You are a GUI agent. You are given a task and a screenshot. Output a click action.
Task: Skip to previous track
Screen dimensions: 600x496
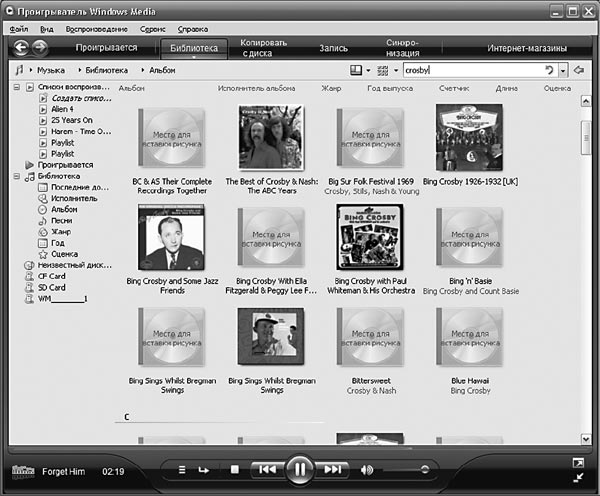click(x=267, y=469)
